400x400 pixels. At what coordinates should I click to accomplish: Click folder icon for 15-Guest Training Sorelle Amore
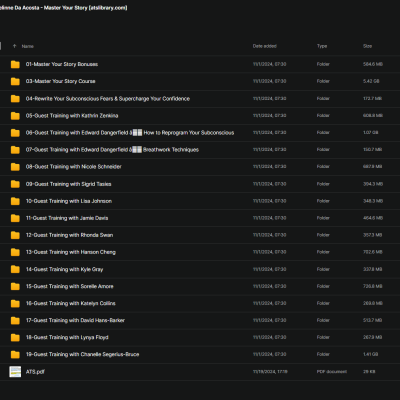[15, 286]
